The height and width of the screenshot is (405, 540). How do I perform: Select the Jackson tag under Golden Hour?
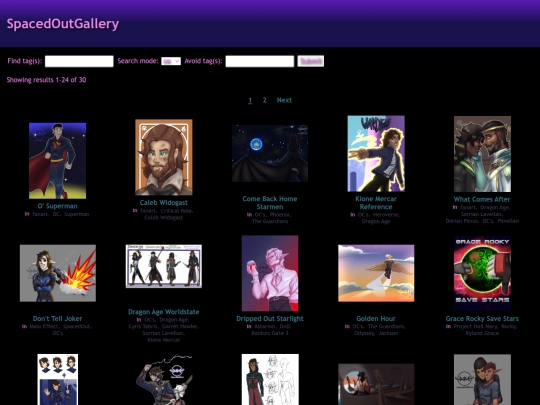pos(388,333)
